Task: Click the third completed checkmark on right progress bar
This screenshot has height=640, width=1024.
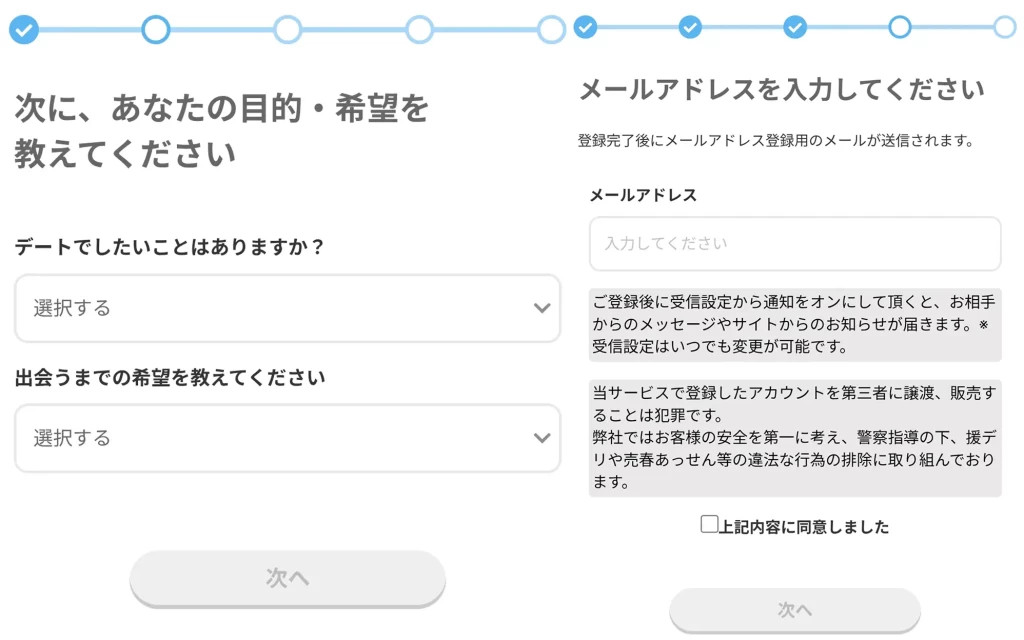Action: [x=794, y=28]
